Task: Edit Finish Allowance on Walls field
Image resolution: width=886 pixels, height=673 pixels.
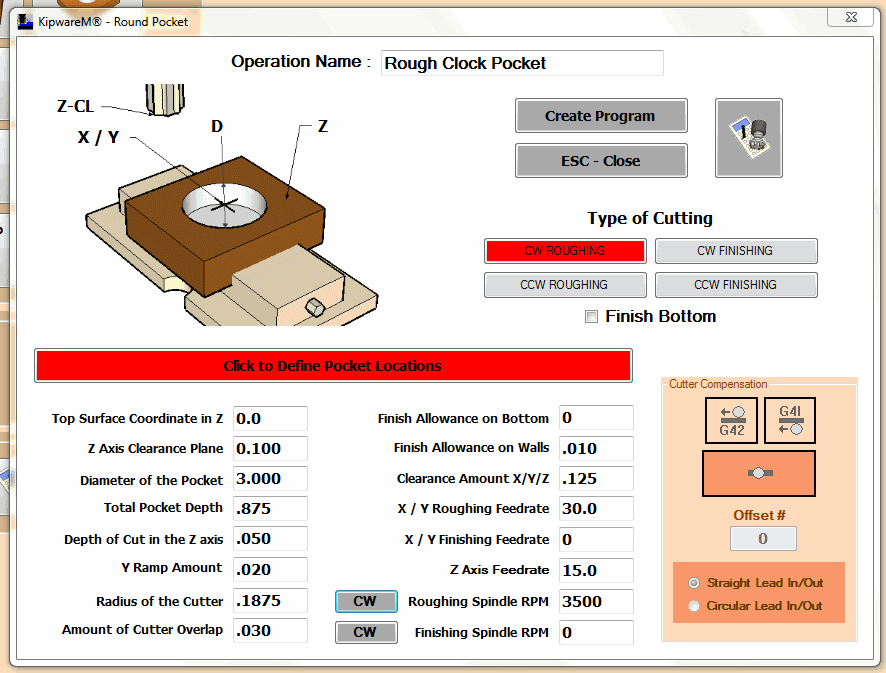Action: click(x=596, y=449)
